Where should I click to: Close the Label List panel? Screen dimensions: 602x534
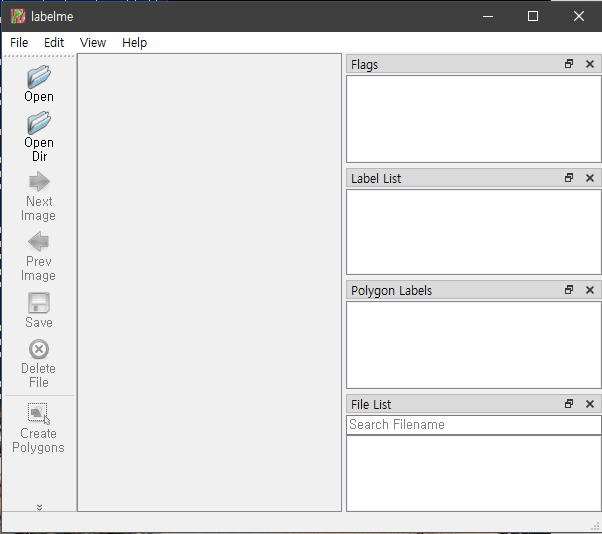590,178
